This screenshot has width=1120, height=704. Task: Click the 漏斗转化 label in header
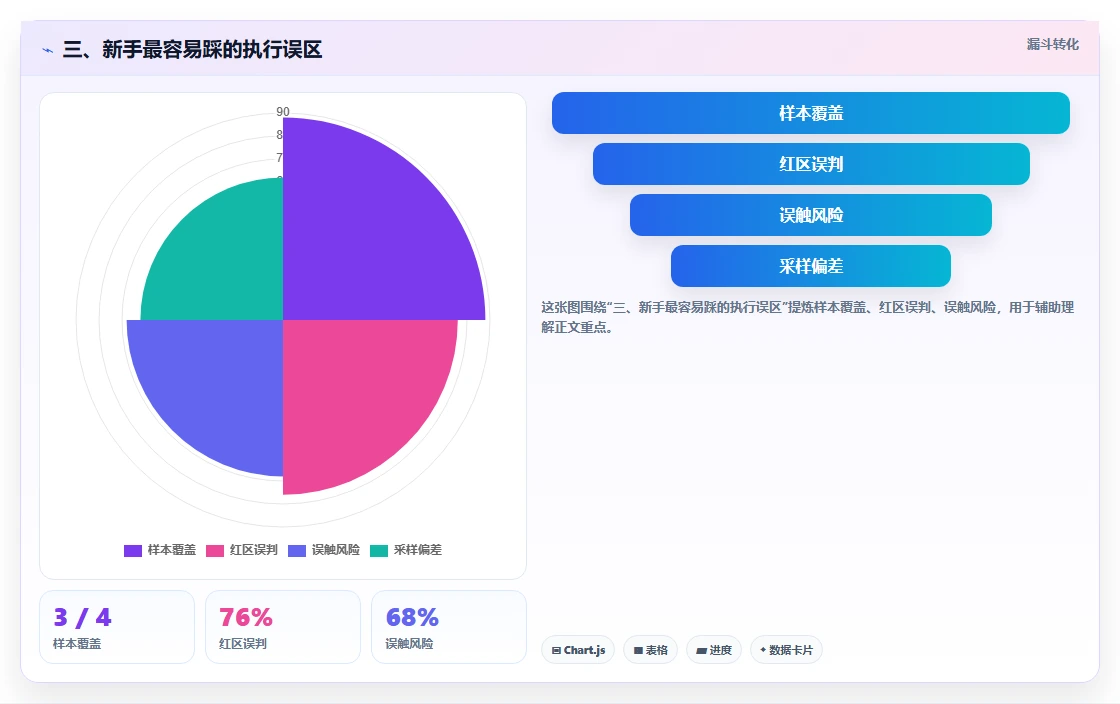click(1053, 44)
